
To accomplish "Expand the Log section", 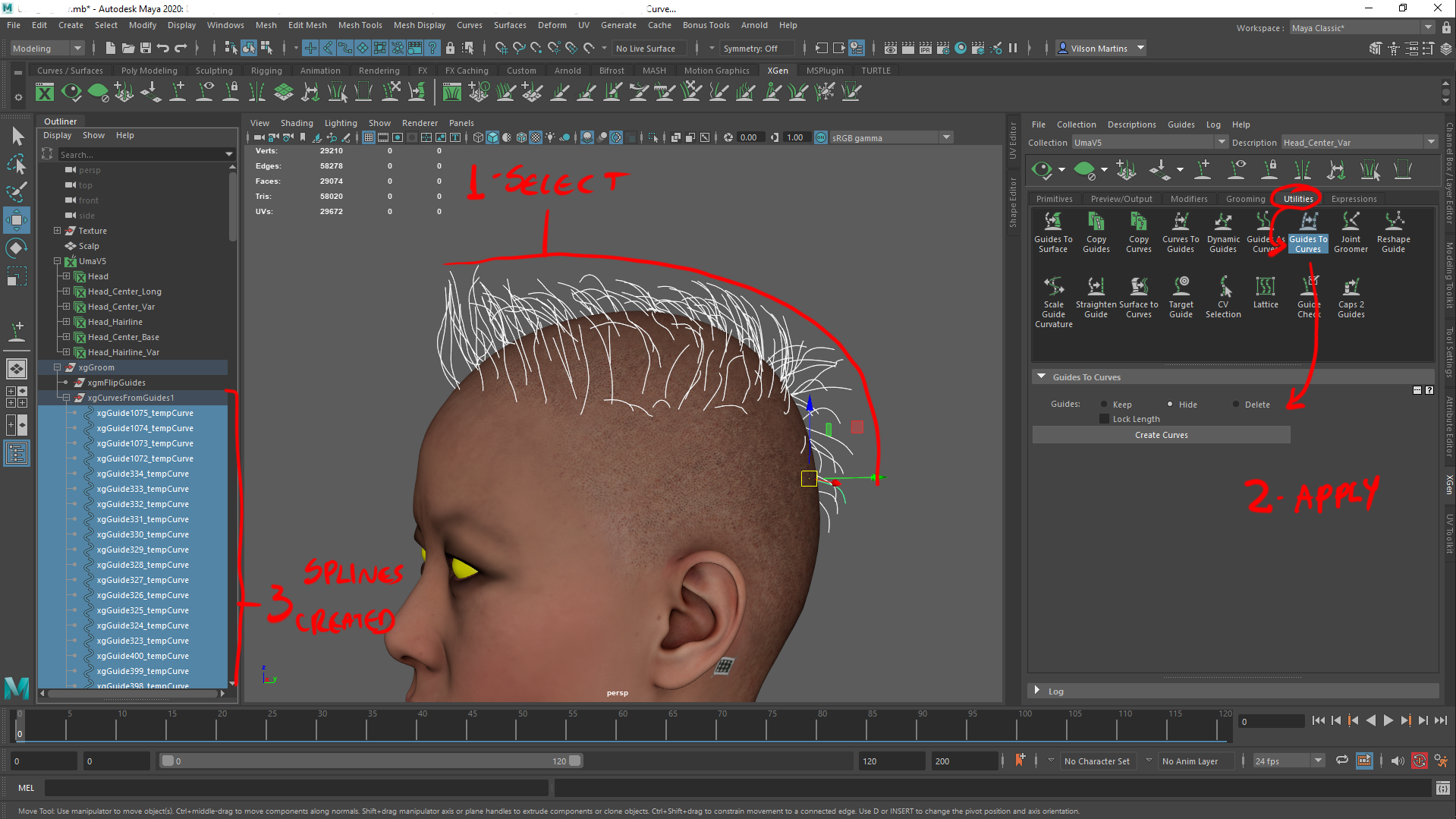I will point(1036,691).
